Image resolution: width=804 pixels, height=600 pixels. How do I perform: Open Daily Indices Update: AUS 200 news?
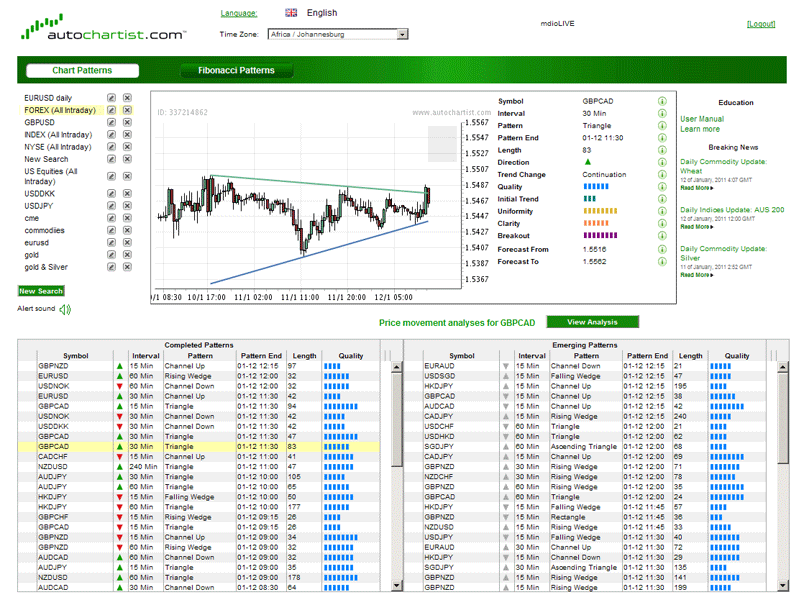pyautogui.click(x=732, y=210)
